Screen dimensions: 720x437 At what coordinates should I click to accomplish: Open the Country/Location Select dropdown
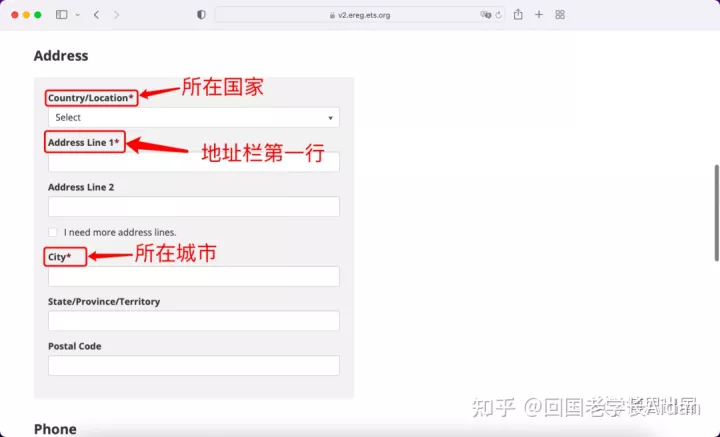pos(194,118)
